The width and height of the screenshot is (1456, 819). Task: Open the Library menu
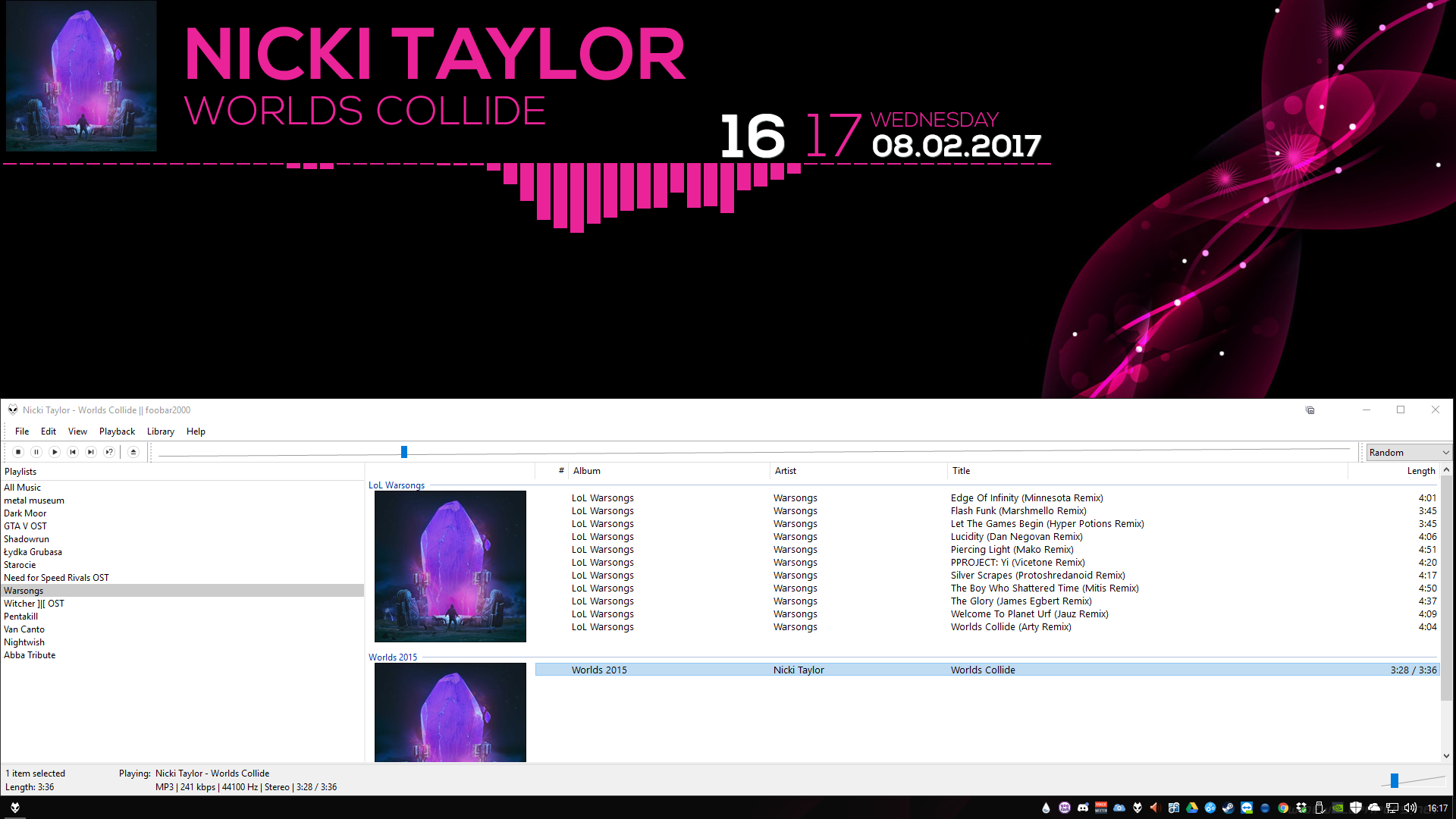tap(160, 431)
